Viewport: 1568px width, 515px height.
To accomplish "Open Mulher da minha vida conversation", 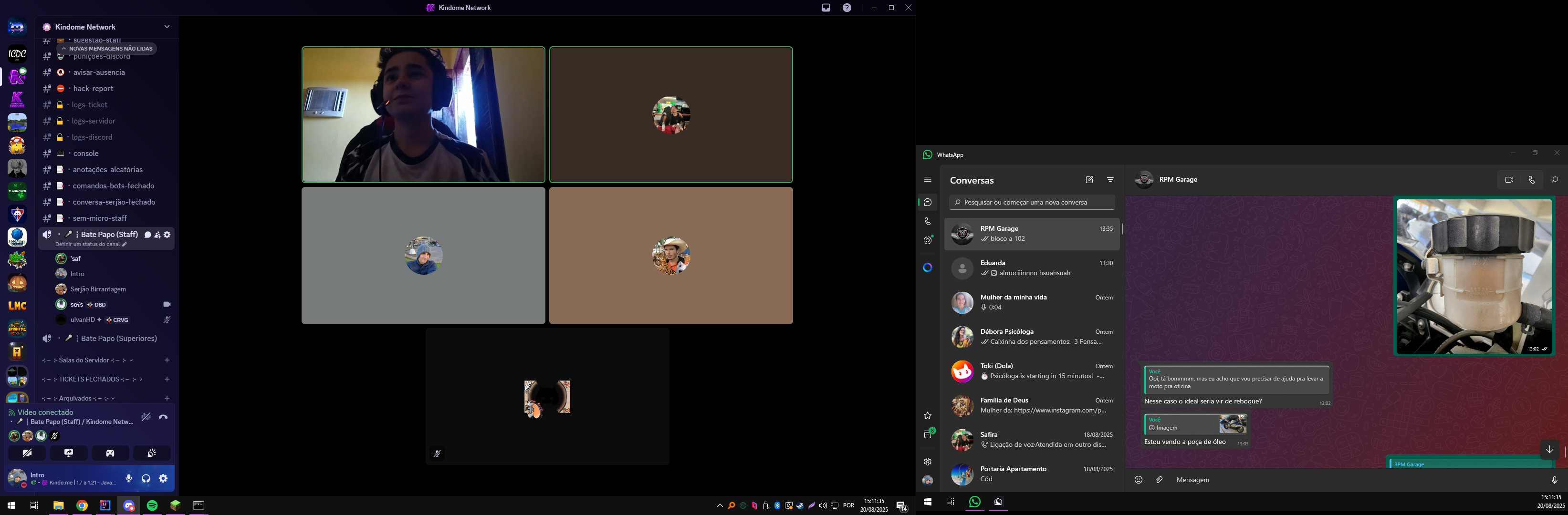I will tap(1032, 302).
